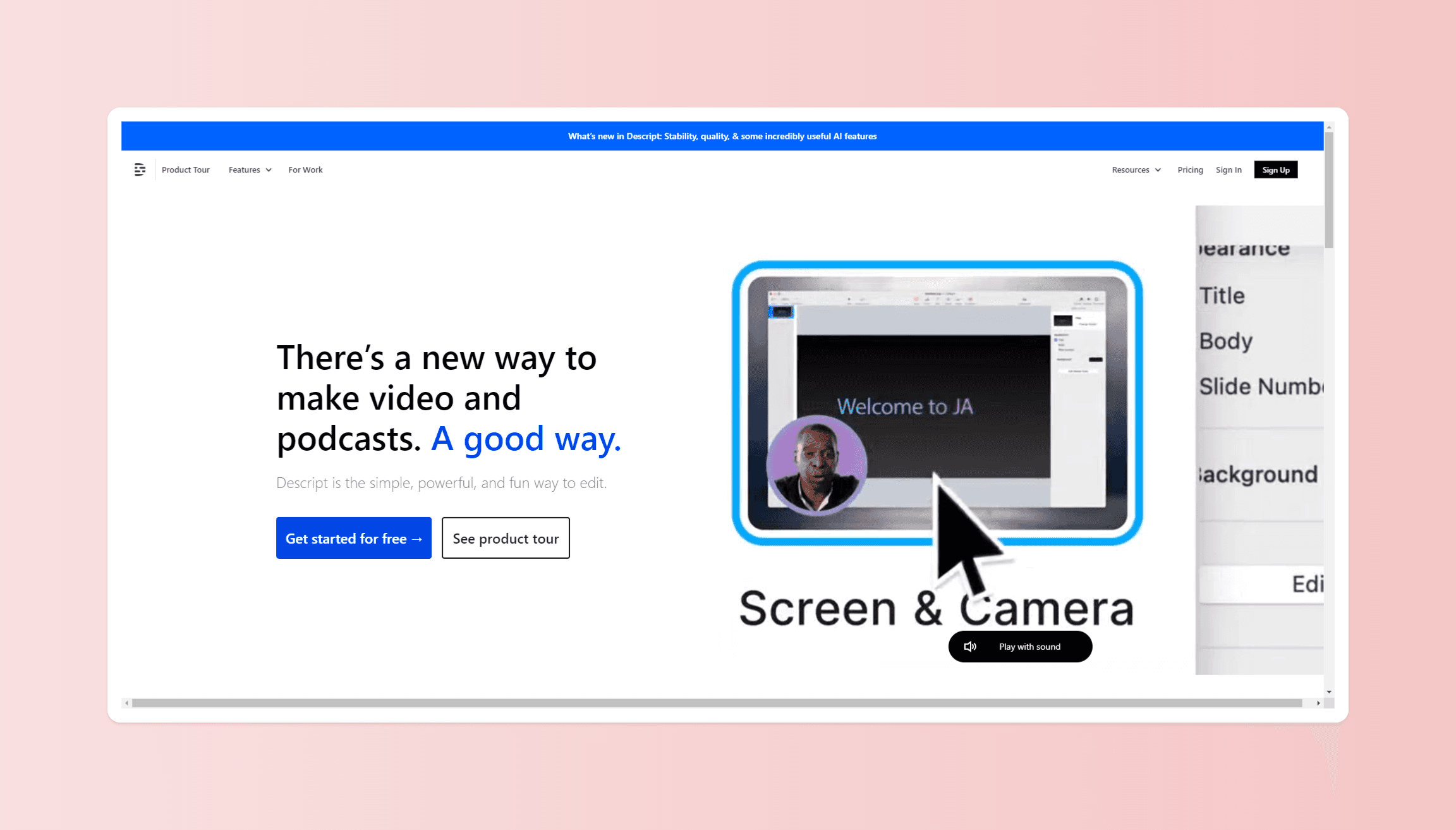1456x830 pixels.
Task: Click the horizontal scrollbar track
Action: click(717, 703)
